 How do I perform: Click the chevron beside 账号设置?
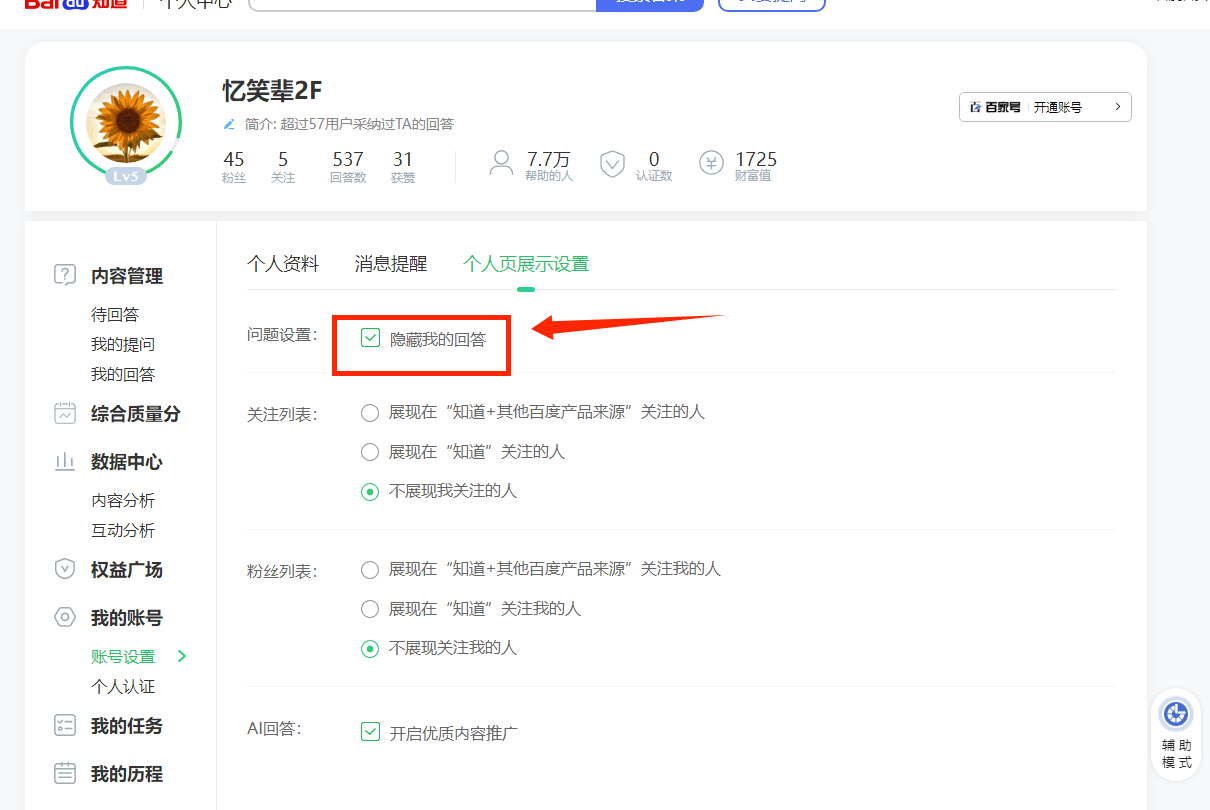coord(182,656)
